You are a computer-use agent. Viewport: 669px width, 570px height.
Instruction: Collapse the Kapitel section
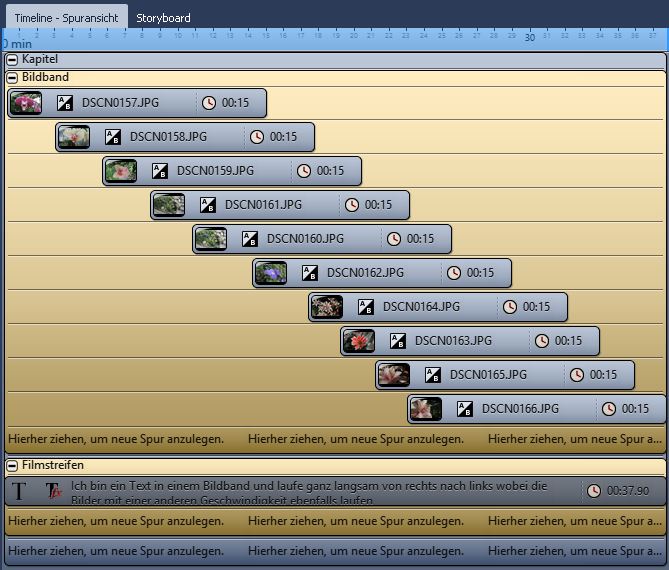tap(12, 61)
